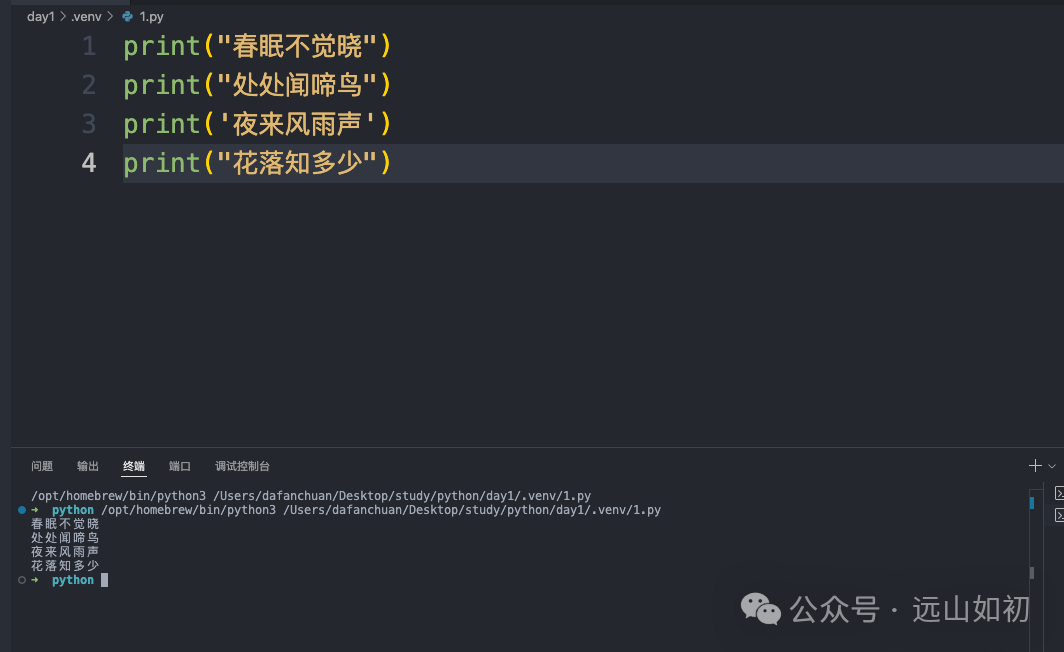Click line number 1 in the gutter
The image size is (1064, 652).
click(x=89, y=46)
